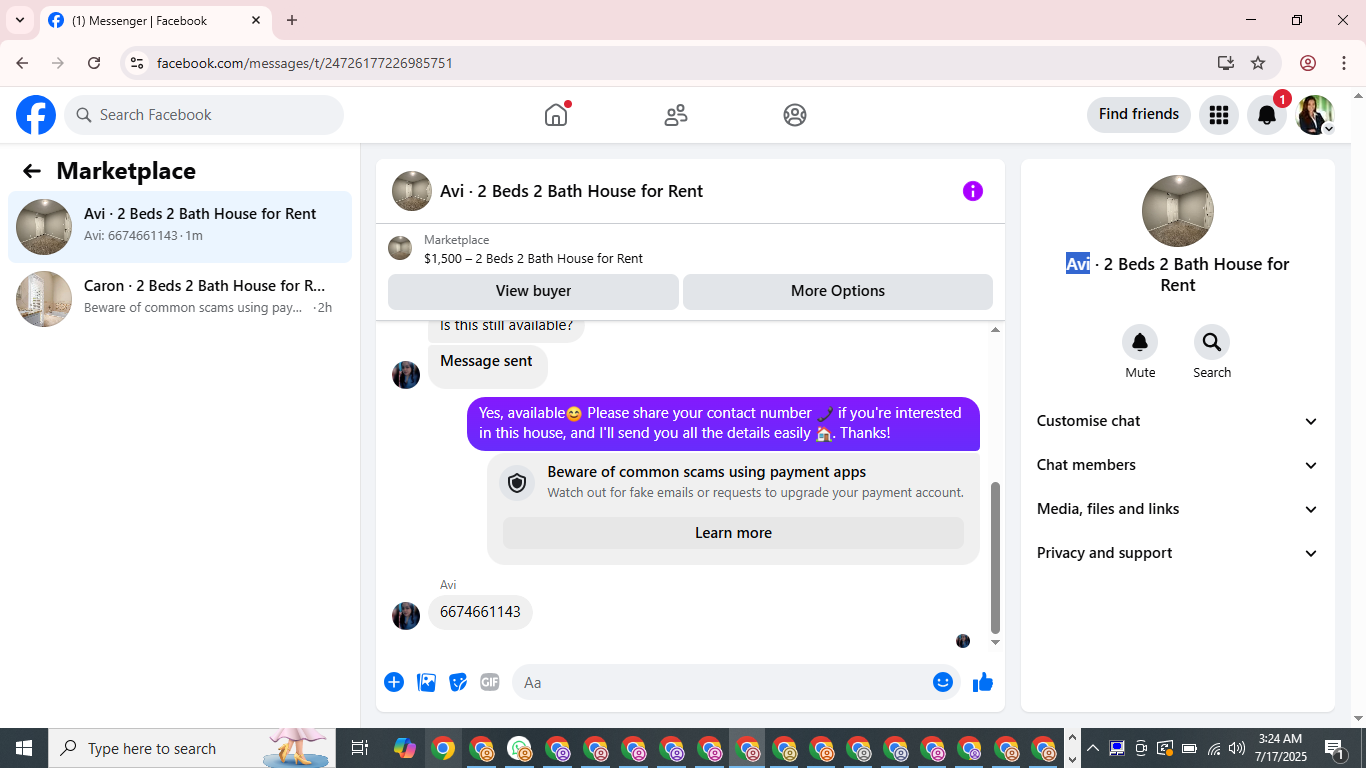Viewport: 1366px width, 768px height.
Task: Click the chat scrollbar up arrow
Action: (995, 329)
